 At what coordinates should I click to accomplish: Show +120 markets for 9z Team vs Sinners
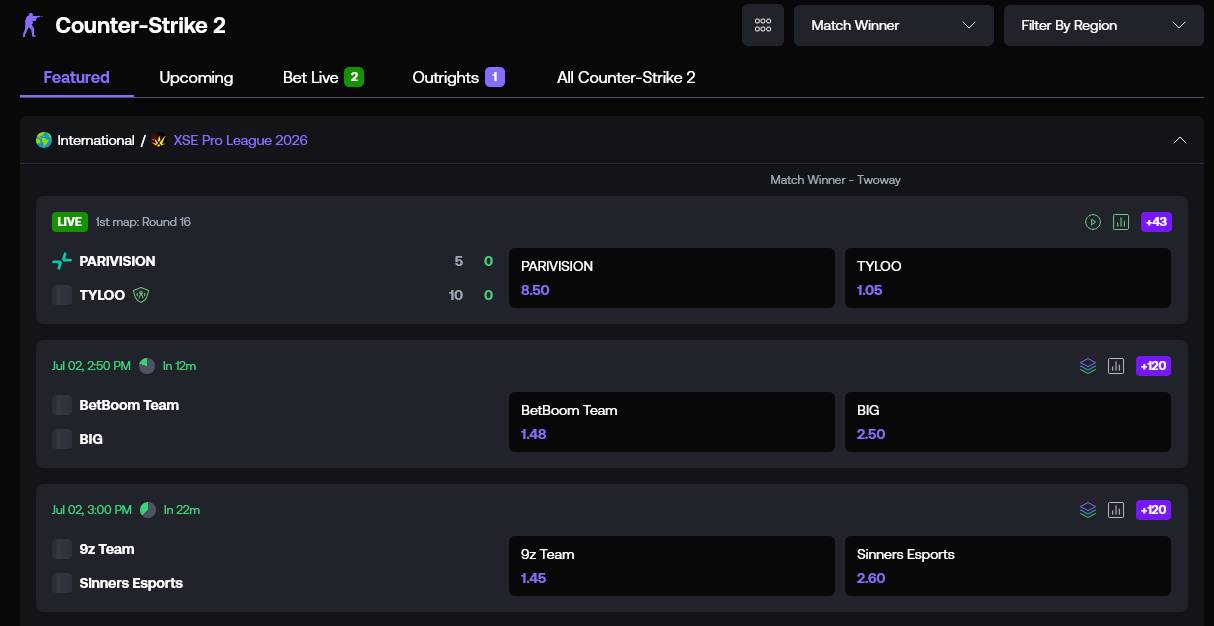pos(1153,510)
